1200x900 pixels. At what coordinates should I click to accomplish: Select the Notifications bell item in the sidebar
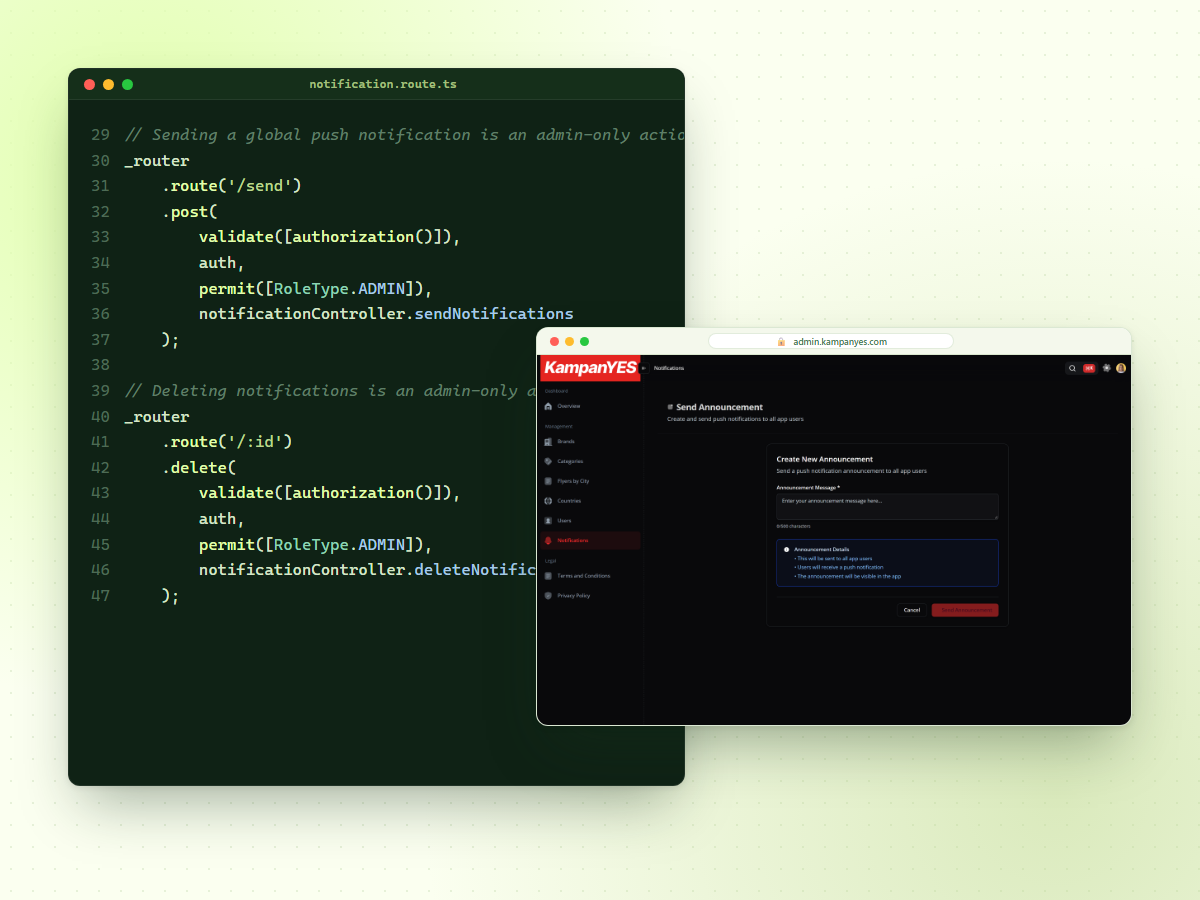tap(590, 540)
